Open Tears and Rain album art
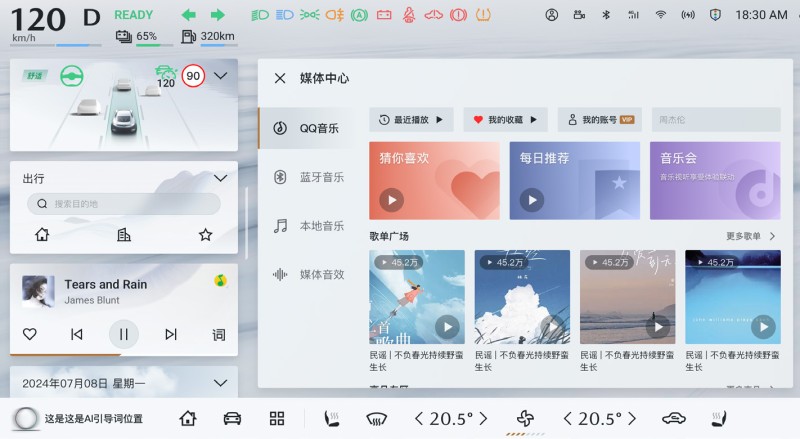This screenshot has height=439, width=800. click(38, 291)
